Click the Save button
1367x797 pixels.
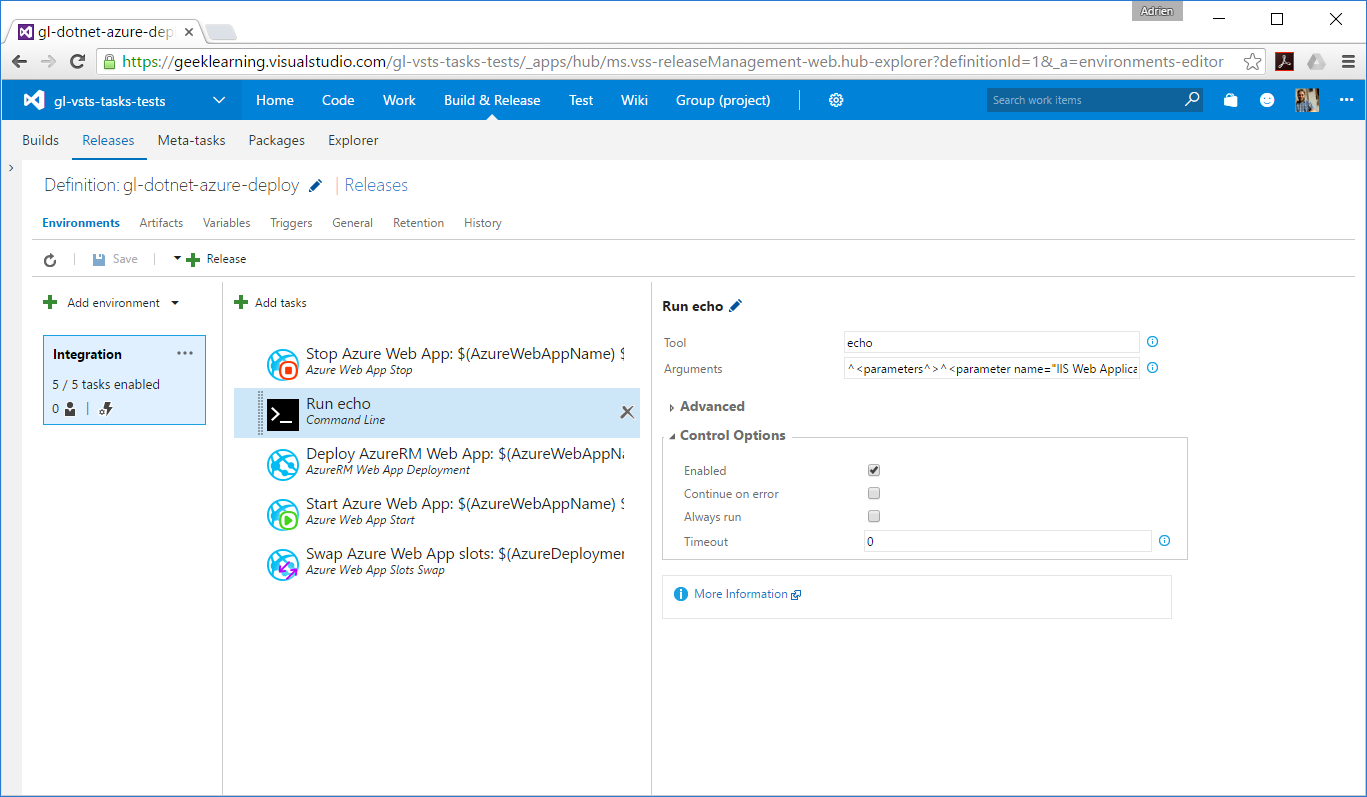pos(115,259)
